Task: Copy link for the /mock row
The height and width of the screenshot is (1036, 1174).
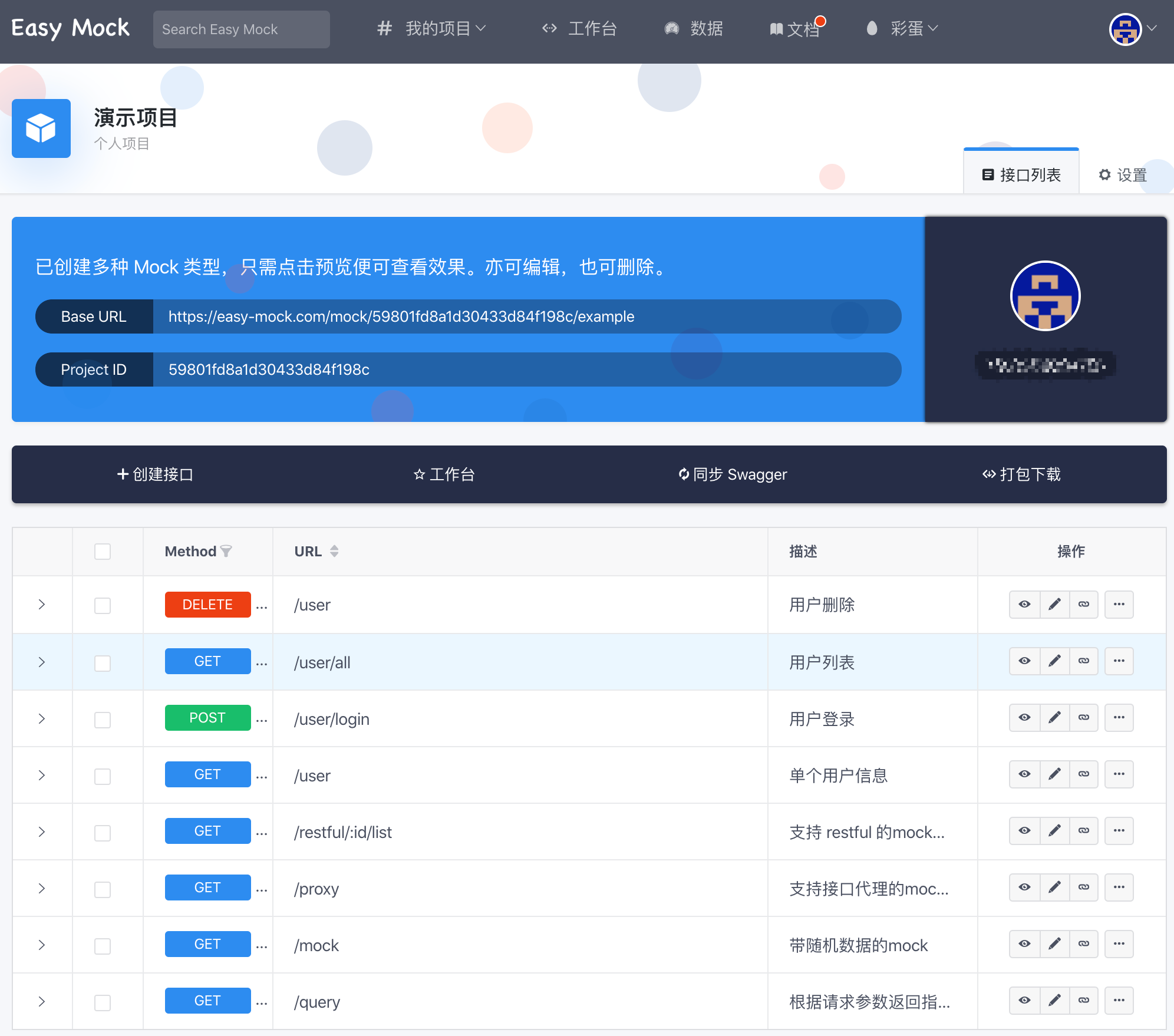Action: pyautogui.click(x=1084, y=944)
